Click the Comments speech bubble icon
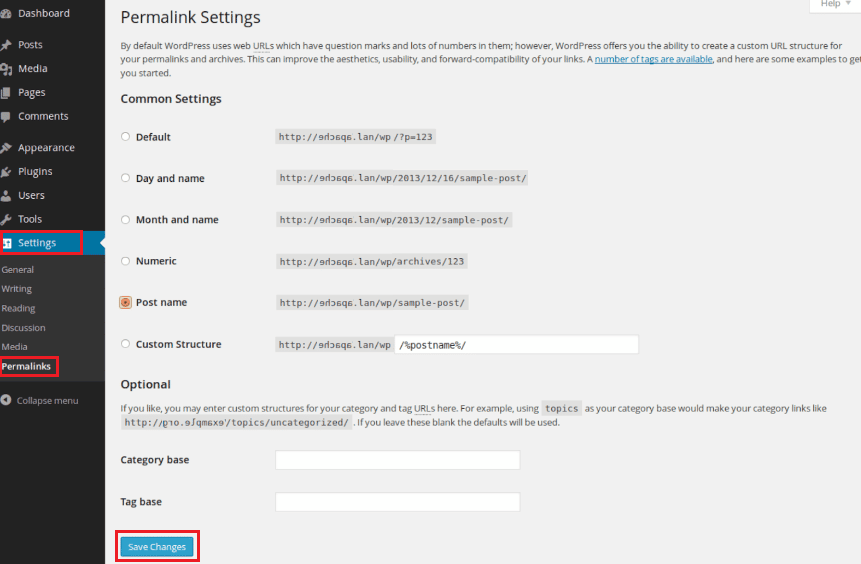Viewport: 861px width, 564px height. [5, 116]
